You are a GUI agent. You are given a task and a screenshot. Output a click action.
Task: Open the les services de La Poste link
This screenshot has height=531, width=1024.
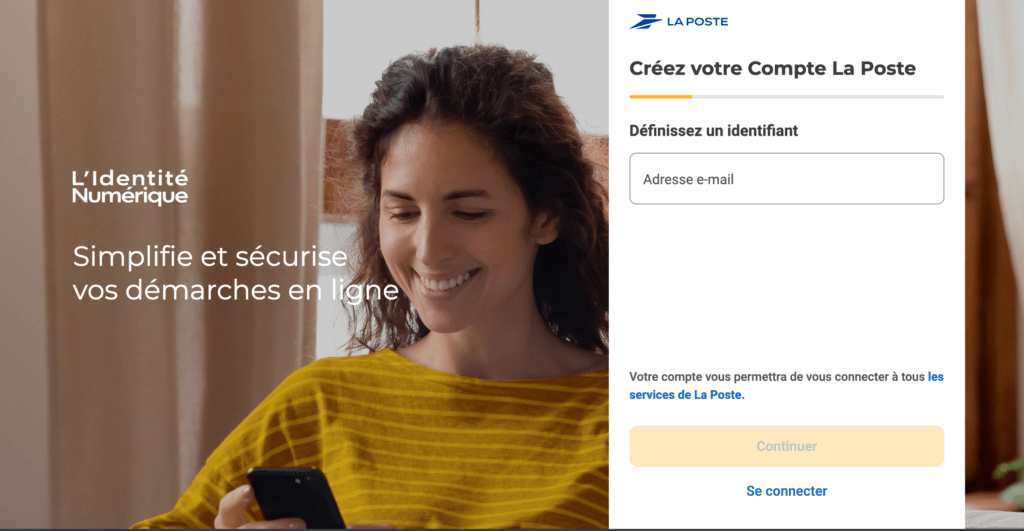coord(786,385)
